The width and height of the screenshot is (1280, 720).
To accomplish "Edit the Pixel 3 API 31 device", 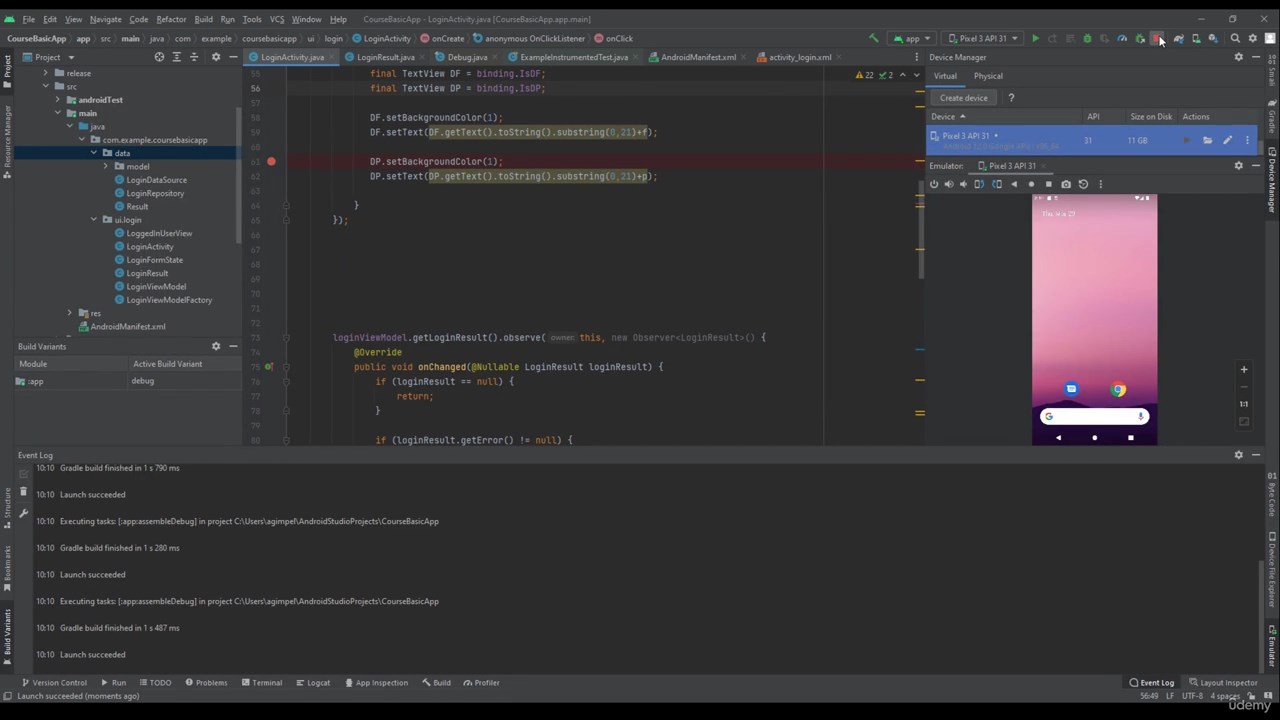I will (1227, 140).
